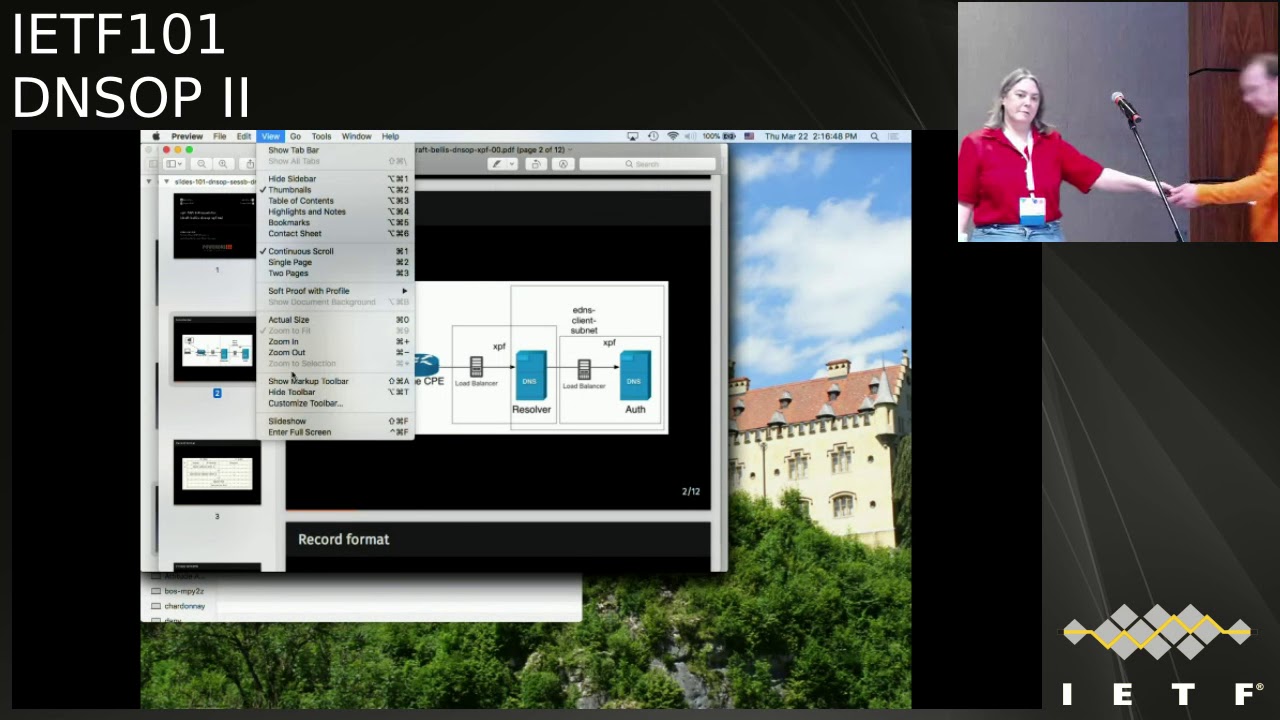The width and height of the screenshot is (1280, 720).
Task: Click the rotate toolbar icon
Action: tap(536, 164)
